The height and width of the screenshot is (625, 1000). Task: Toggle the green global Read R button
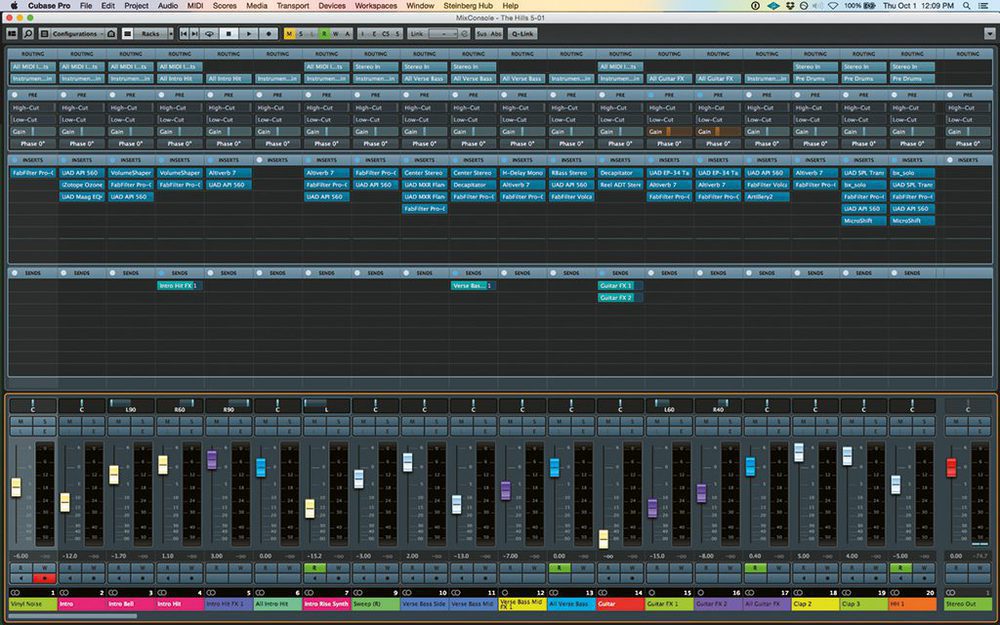tap(324, 34)
